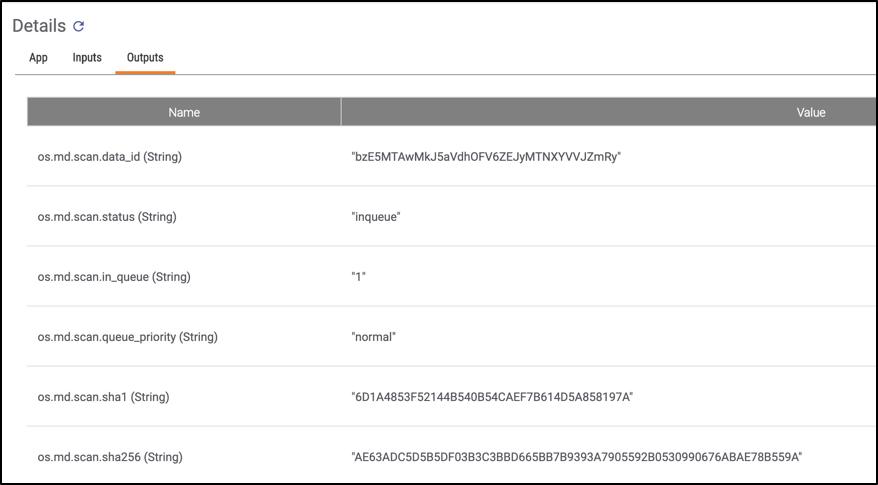Click the Name column header
The height and width of the screenshot is (485, 878).
point(184,112)
